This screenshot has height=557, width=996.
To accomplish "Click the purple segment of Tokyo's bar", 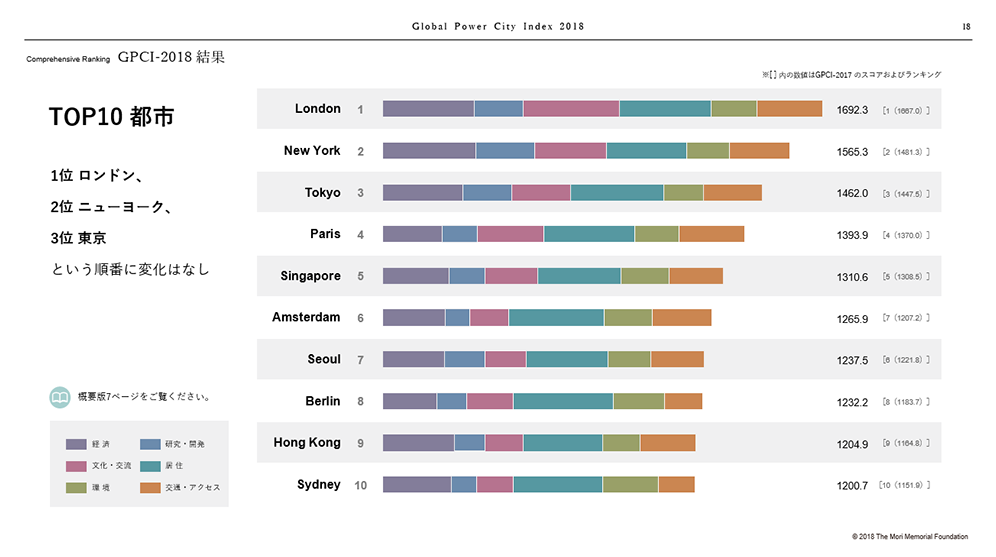I will pos(422,192).
